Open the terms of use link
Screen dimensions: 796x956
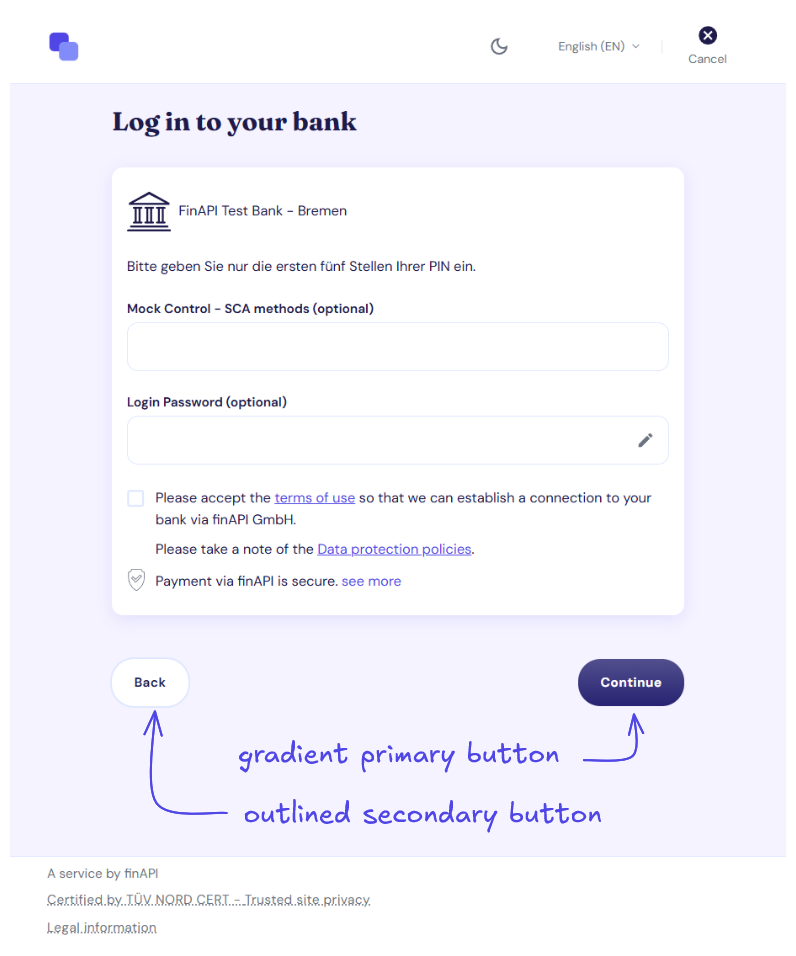pos(314,498)
